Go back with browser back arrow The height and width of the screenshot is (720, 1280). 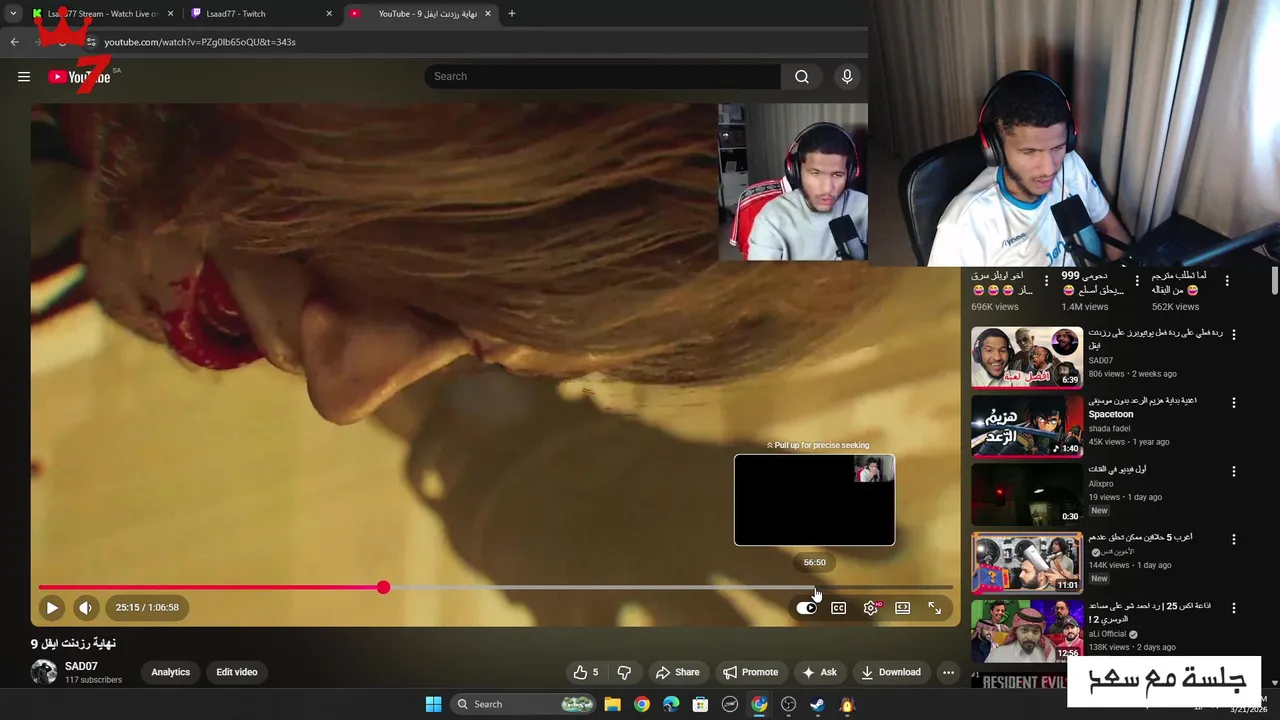tap(14, 42)
